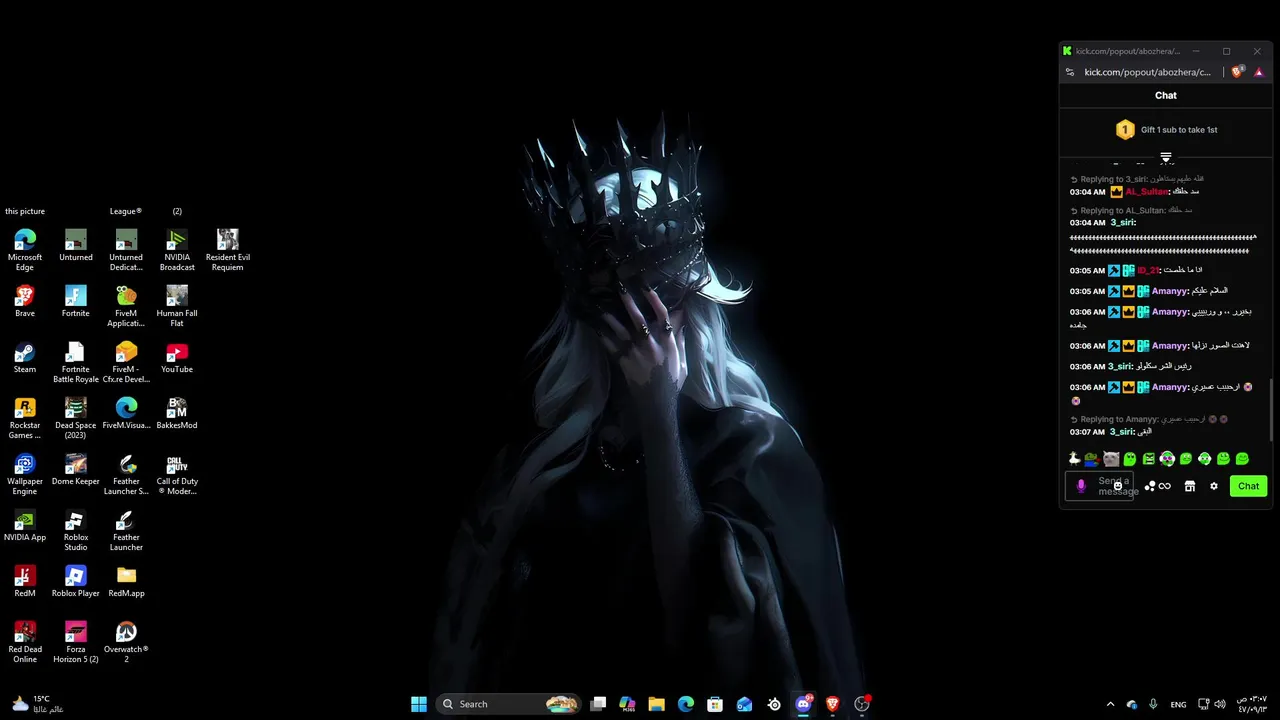The height and width of the screenshot is (720, 1280).
Task: Open File Explorer from the taskbar
Action: 656,704
